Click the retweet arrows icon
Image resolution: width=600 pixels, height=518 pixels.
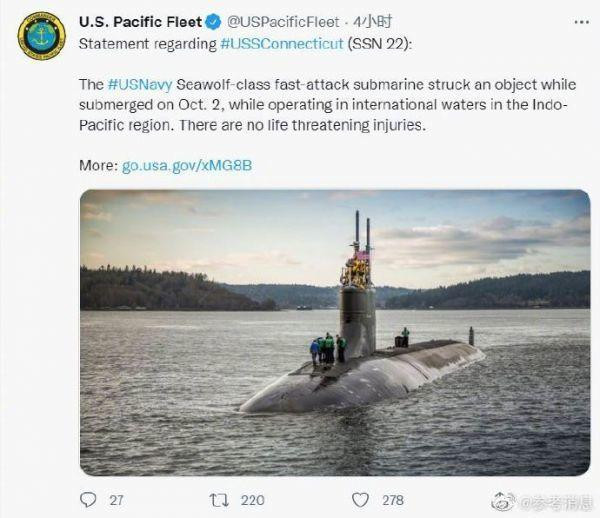(225, 499)
